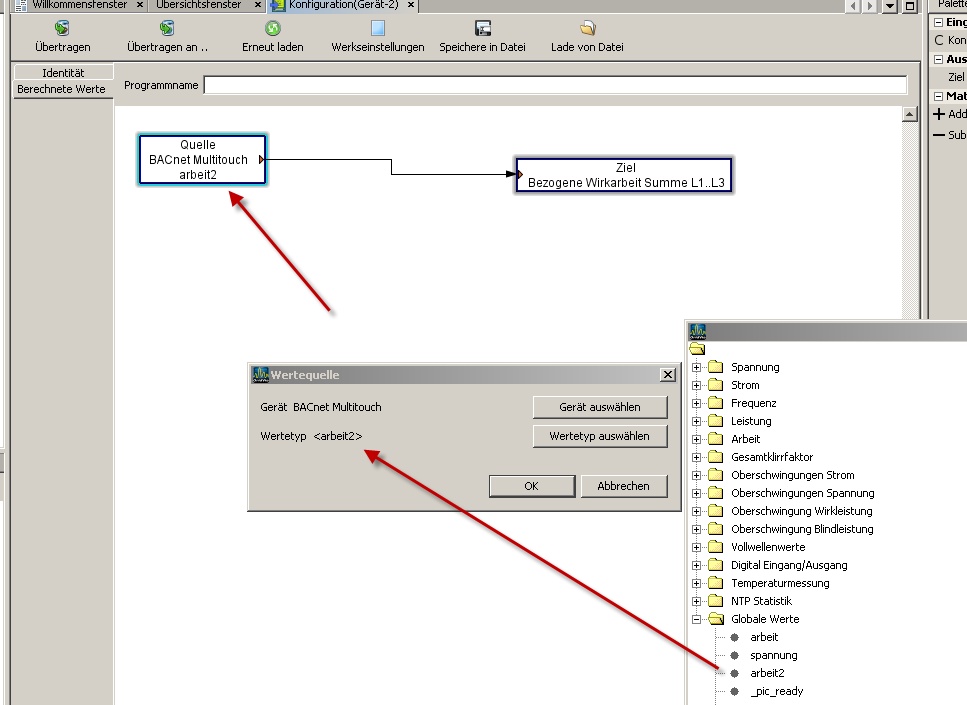The width and height of the screenshot is (967, 705).
Task: Collapse the Globale Werte folder
Action: [697, 619]
